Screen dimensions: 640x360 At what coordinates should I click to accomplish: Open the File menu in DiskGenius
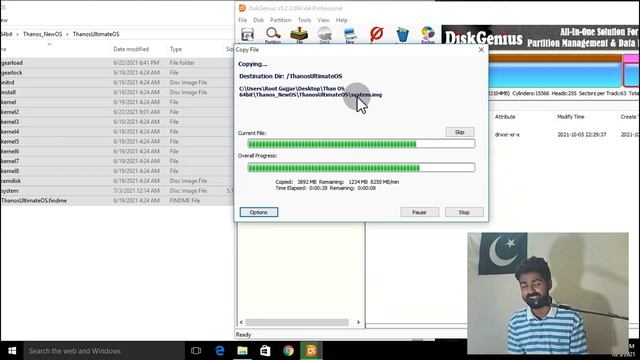click(x=242, y=20)
